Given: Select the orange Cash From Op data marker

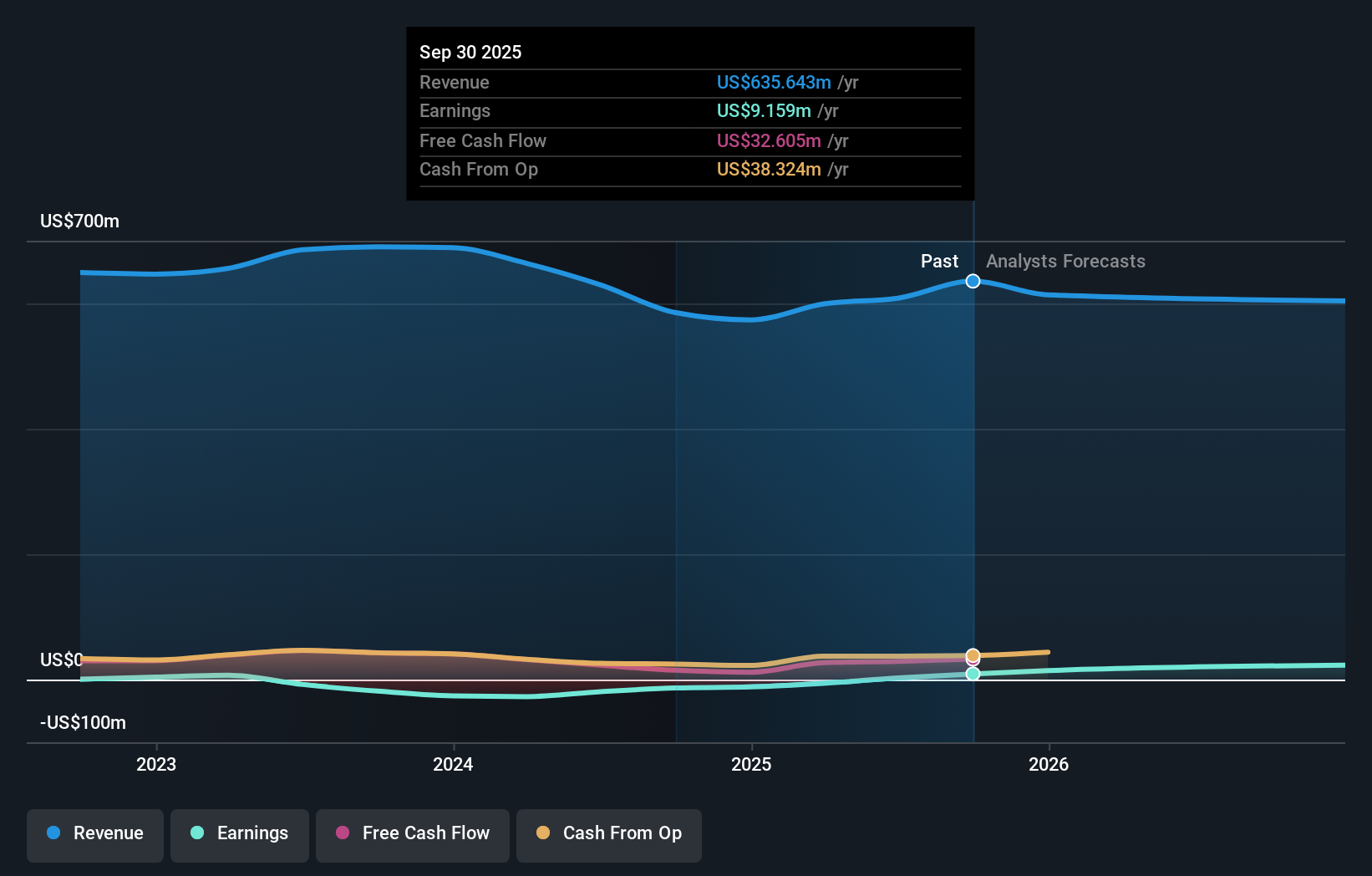Looking at the screenshot, I should coord(973,654).
